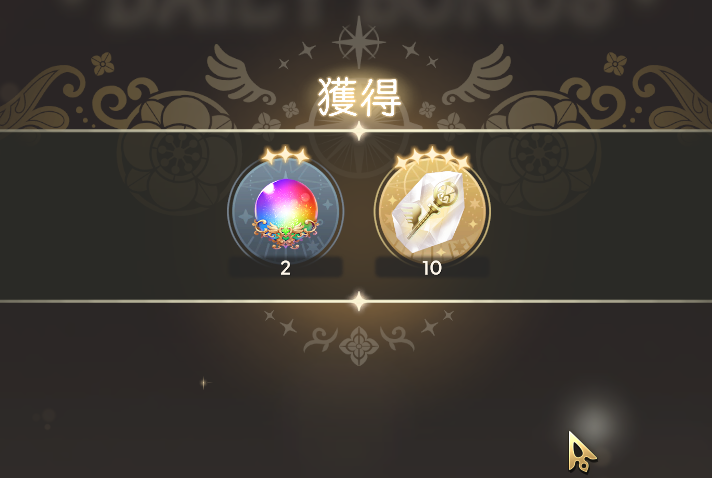Click the sparkle on the upper divider line
This screenshot has width=712, height=478.
coord(359,131)
